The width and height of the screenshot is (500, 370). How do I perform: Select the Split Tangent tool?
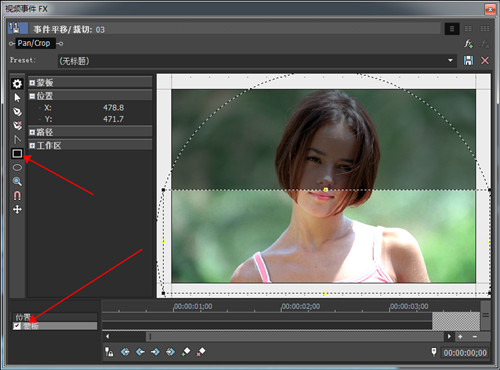coord(17,139)
